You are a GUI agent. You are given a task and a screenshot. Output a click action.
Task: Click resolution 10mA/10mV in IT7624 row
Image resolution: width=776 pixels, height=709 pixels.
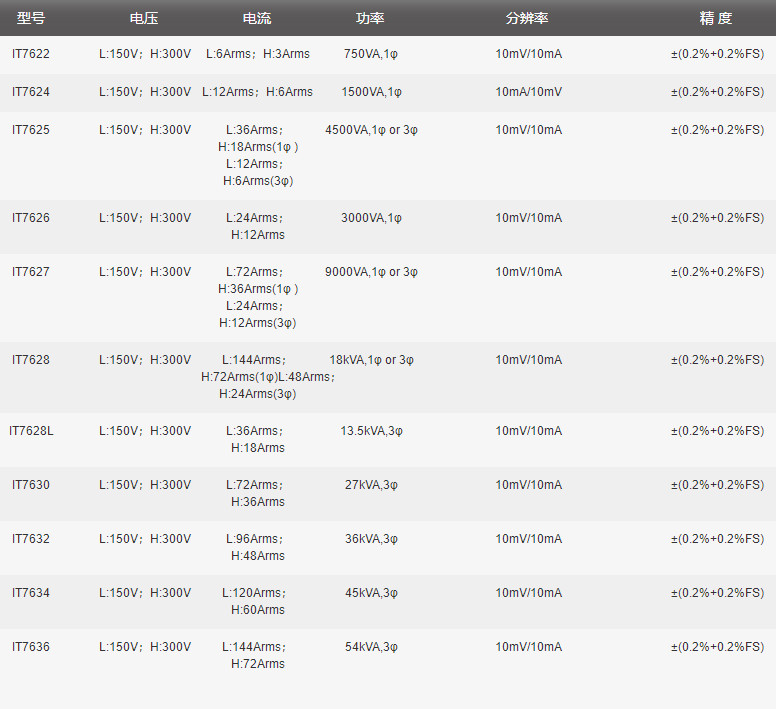(x=529, y=92)
